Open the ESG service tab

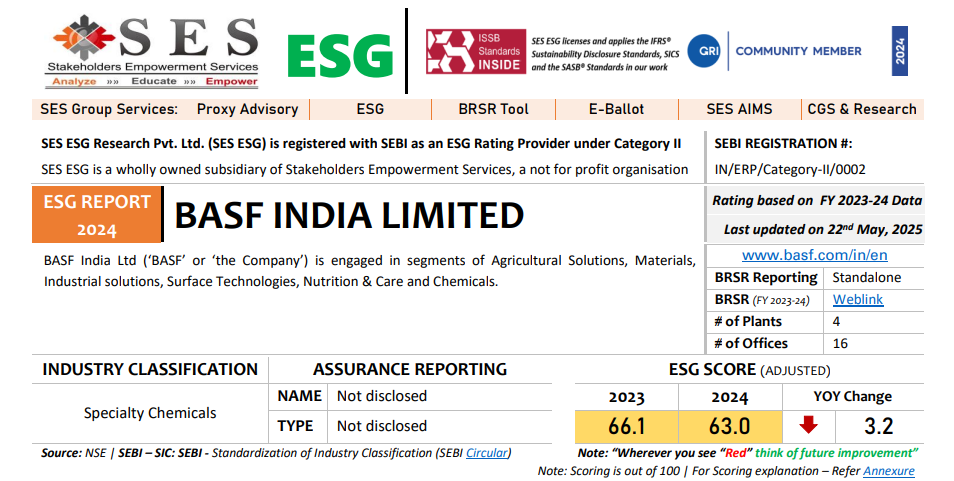click(370, 109)
